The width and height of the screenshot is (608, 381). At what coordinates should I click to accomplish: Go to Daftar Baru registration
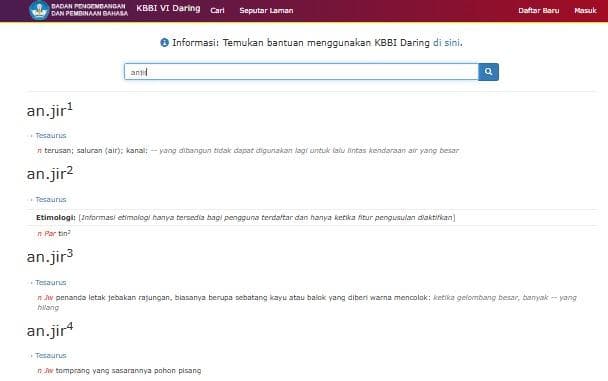539,10
